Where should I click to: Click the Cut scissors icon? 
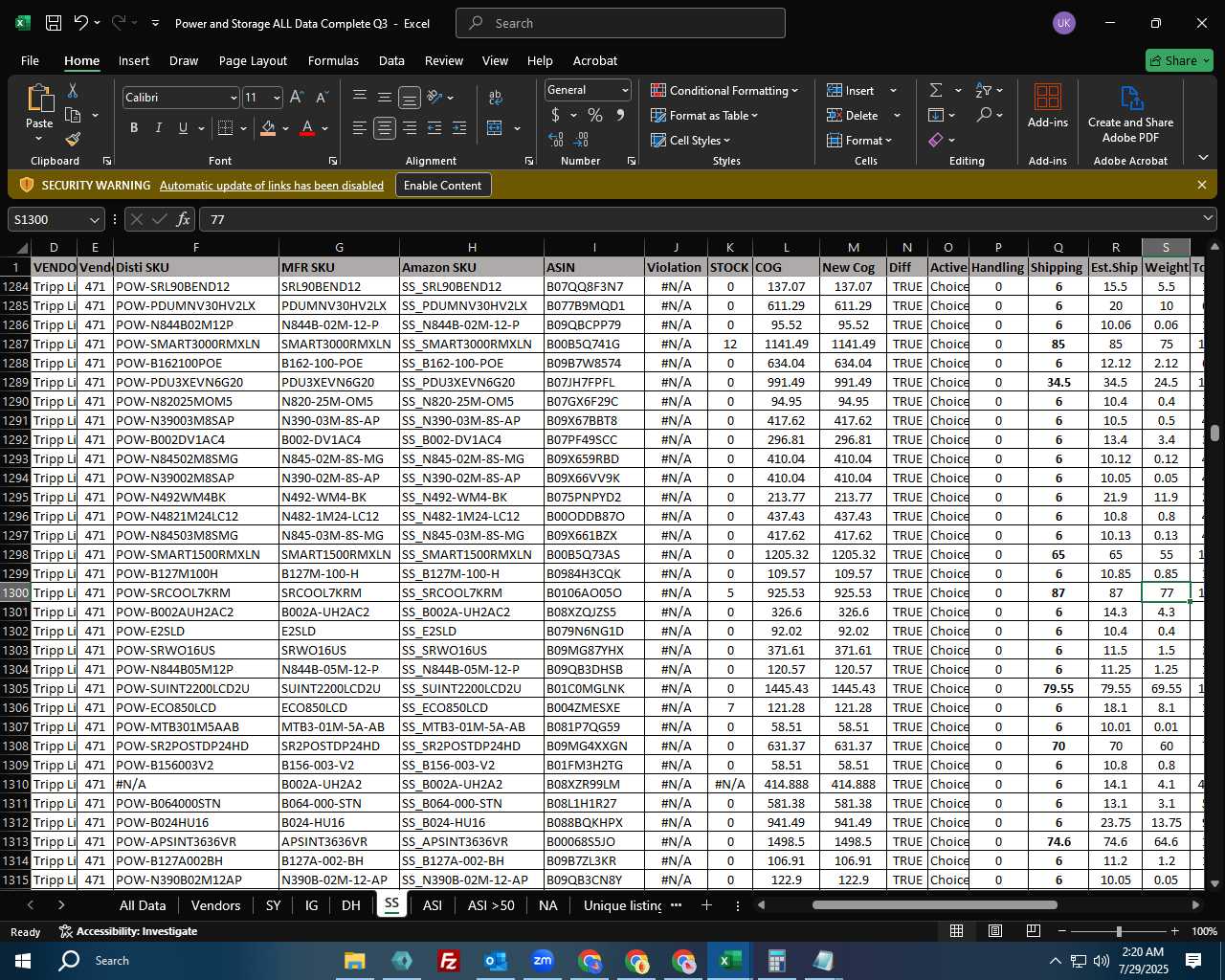point(72,90)
